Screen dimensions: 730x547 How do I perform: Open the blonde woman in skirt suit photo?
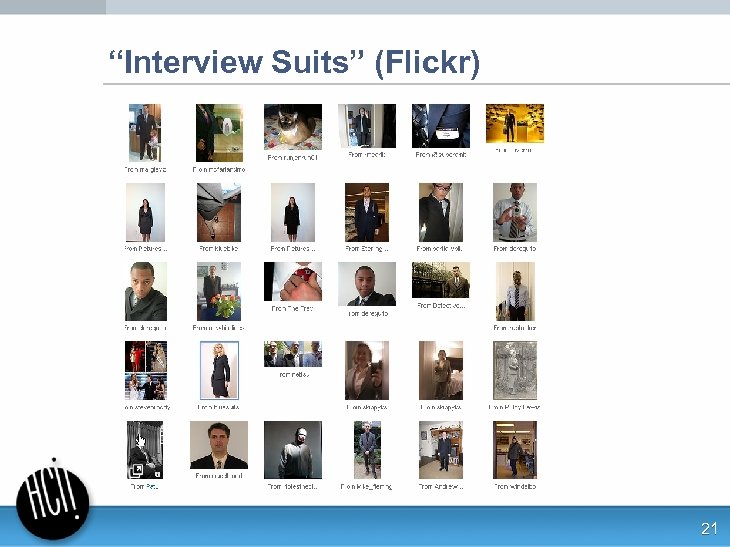pos(219,371)
